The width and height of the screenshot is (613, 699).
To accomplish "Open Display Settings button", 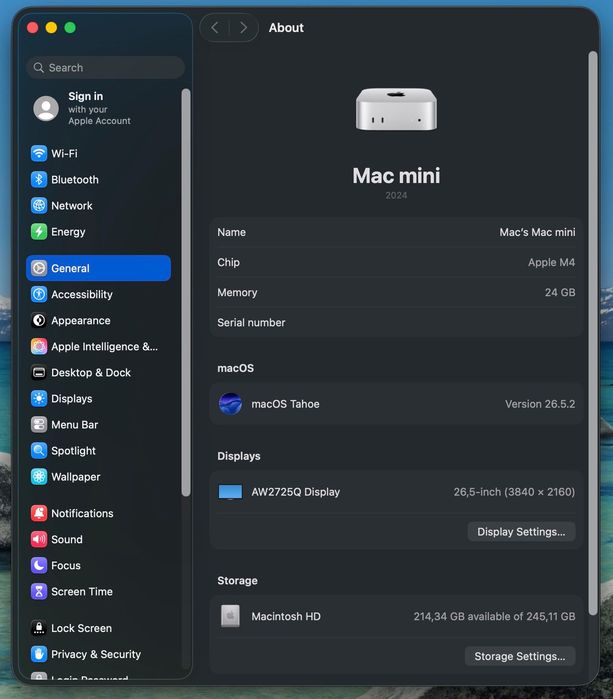I will click(x=521, y=532).
